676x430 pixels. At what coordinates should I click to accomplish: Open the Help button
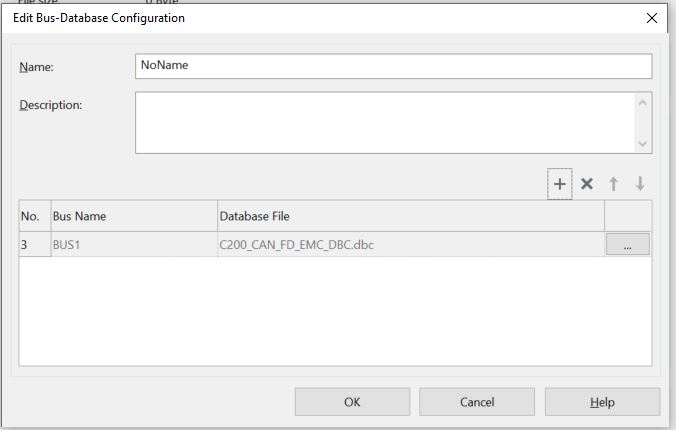click(x=602, y=402)
